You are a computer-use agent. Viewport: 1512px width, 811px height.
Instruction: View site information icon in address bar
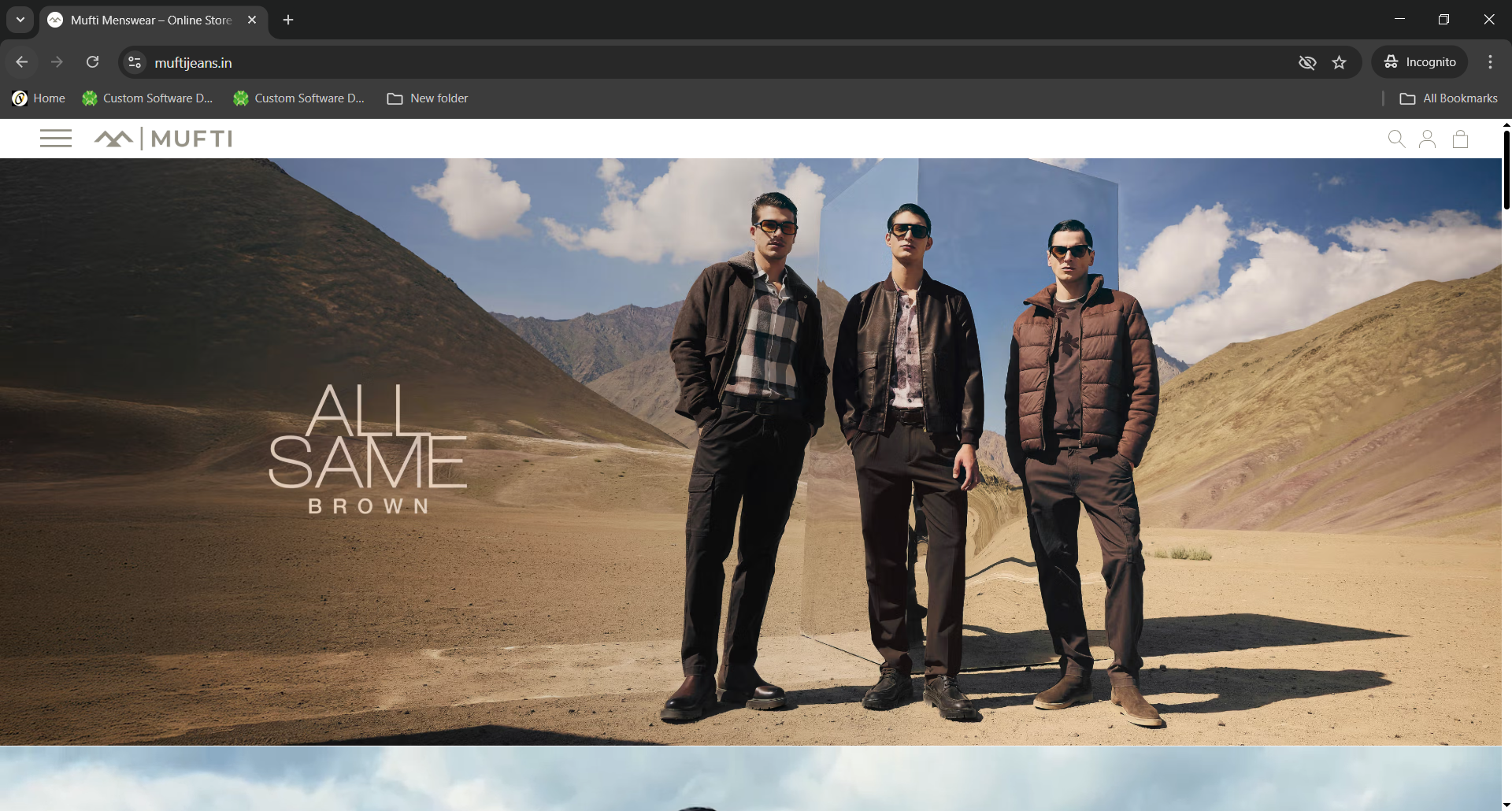(x=135, y=62)
